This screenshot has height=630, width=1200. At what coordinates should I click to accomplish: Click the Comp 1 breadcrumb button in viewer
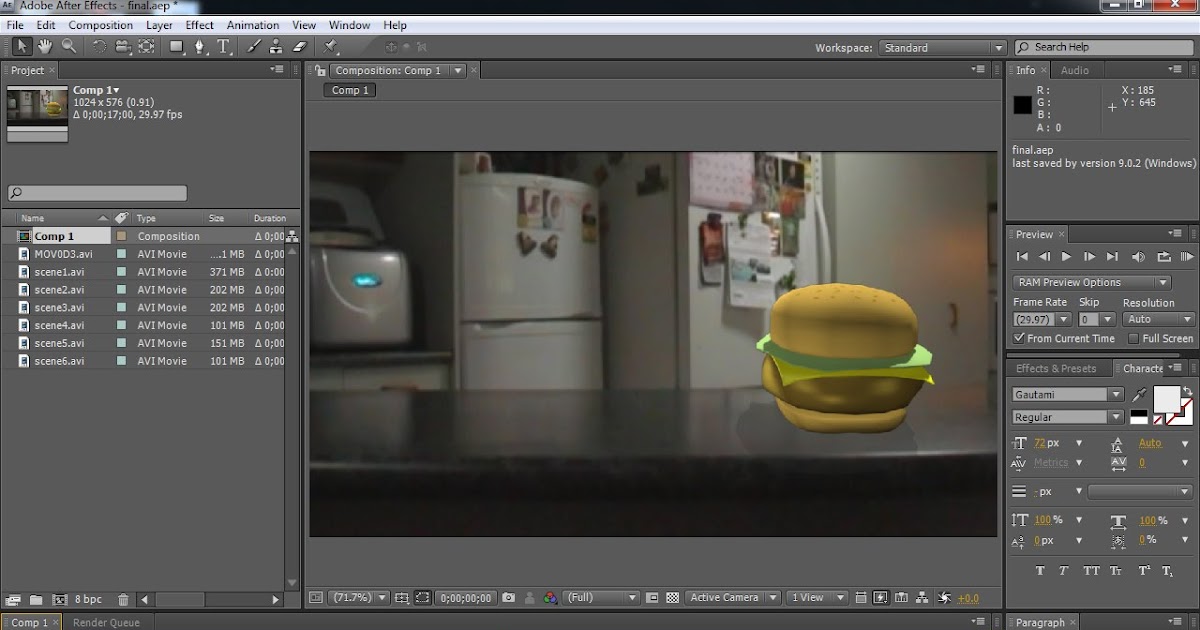pos(350,90)
